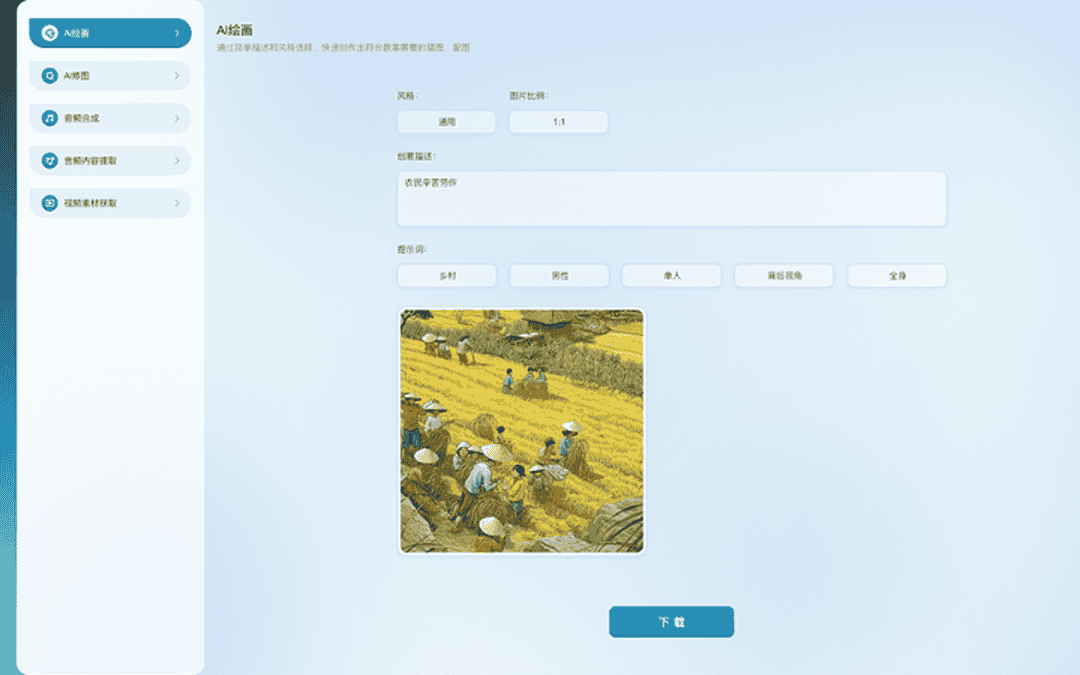Expand the AI绘画 row chevron
This screenshot has width=1080, height=675.
(177, 33)
